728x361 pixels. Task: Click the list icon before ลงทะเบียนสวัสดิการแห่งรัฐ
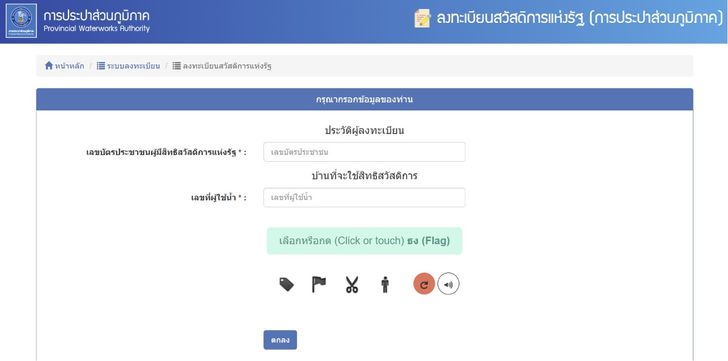[176, 66]
